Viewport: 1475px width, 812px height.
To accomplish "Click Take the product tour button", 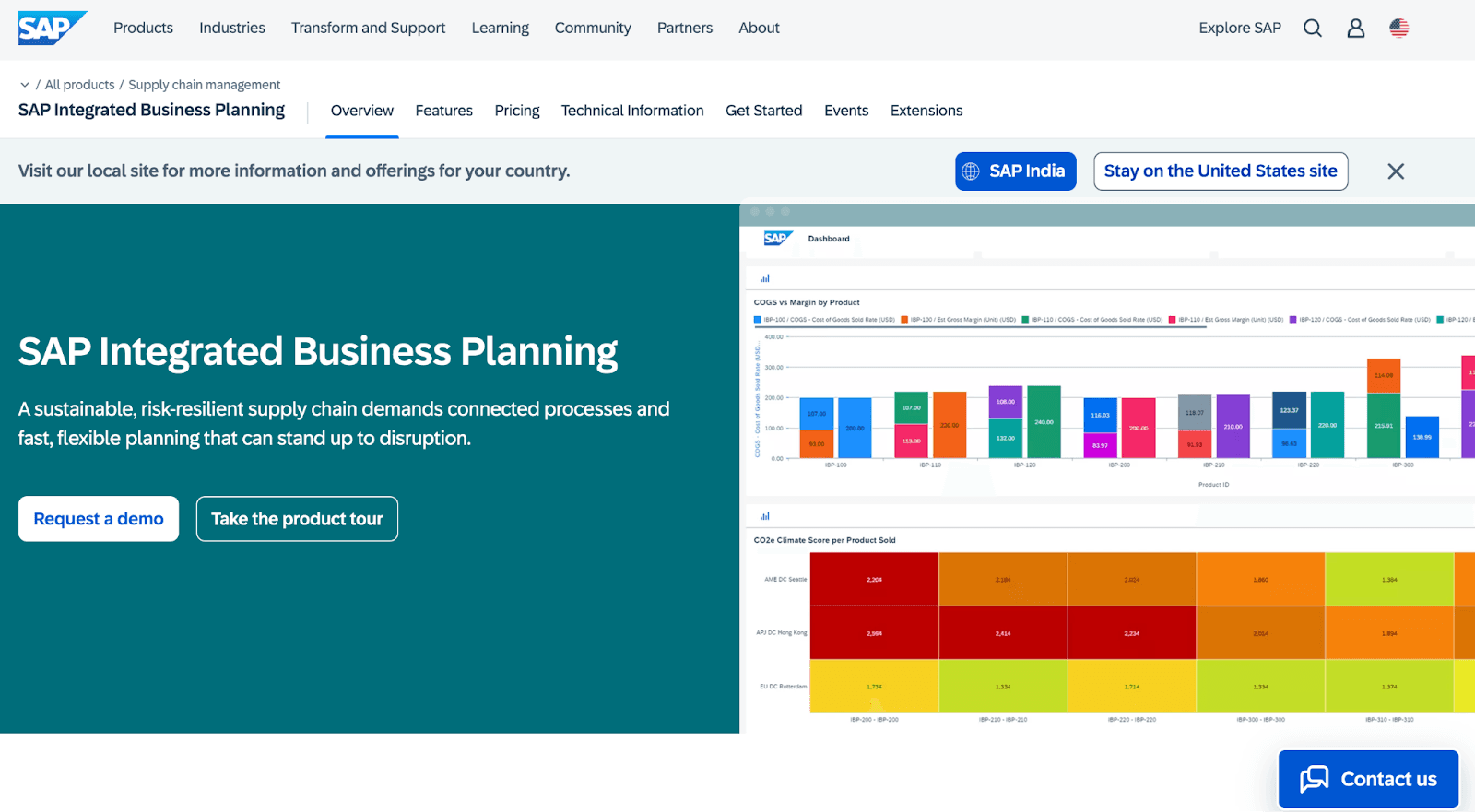I will pyautogui.click(x=297, y=519).
